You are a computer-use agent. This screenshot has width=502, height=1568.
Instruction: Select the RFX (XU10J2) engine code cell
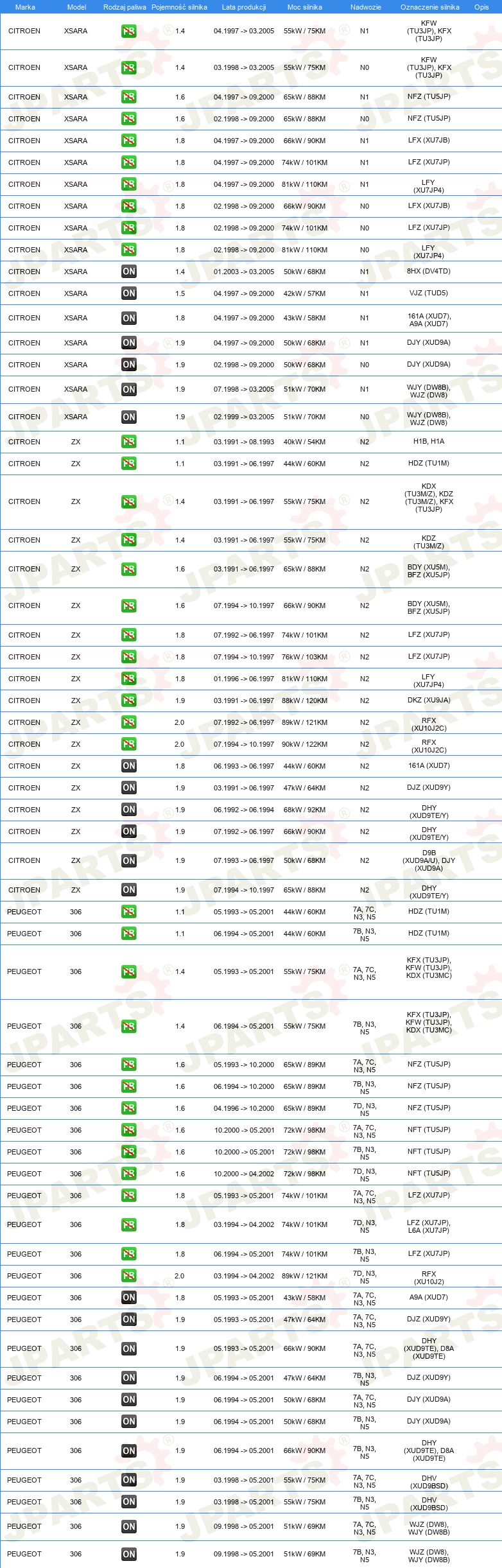click(429, 1278)
